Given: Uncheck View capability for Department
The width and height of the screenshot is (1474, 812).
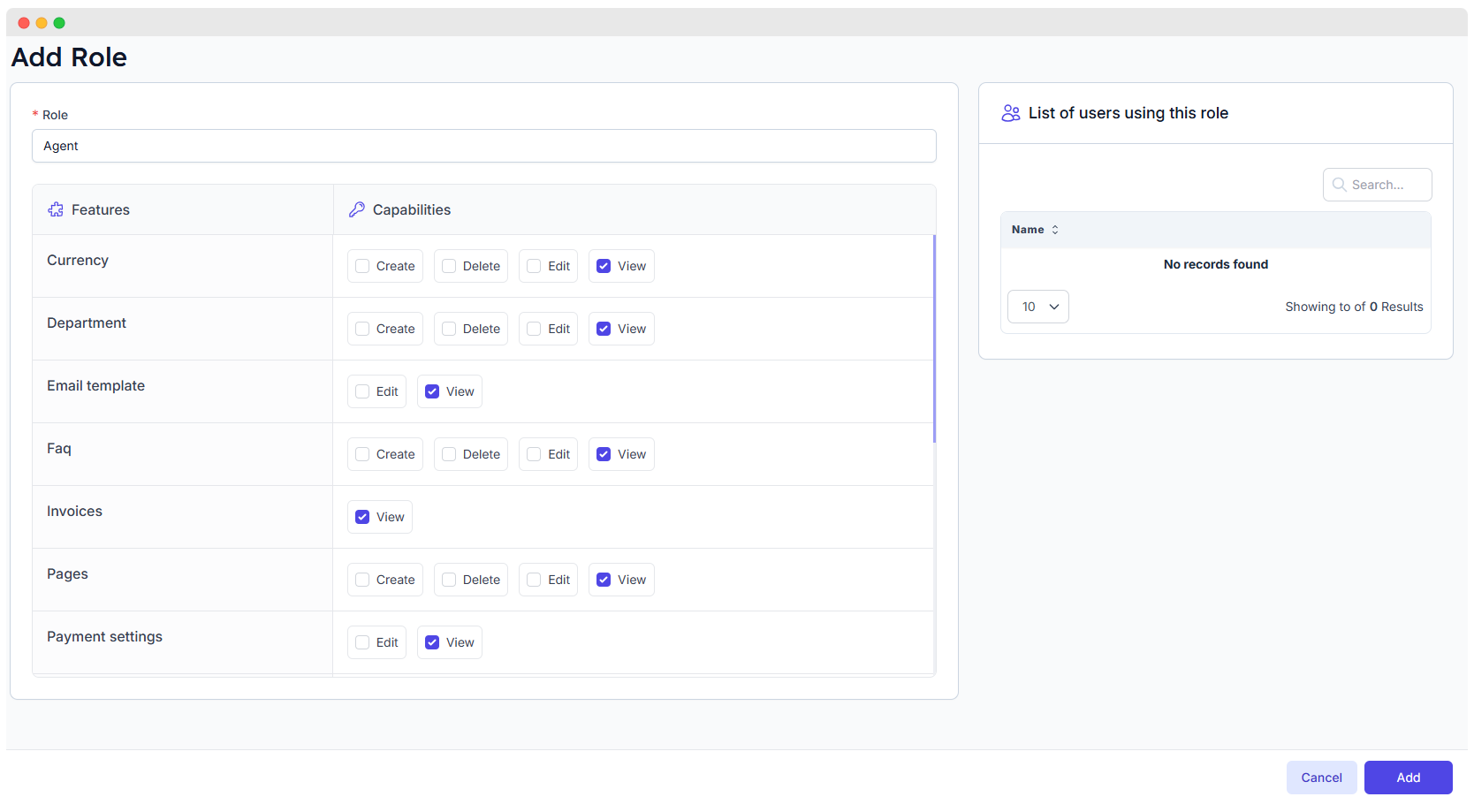Looking at the screenshot, I should [604, 329].
